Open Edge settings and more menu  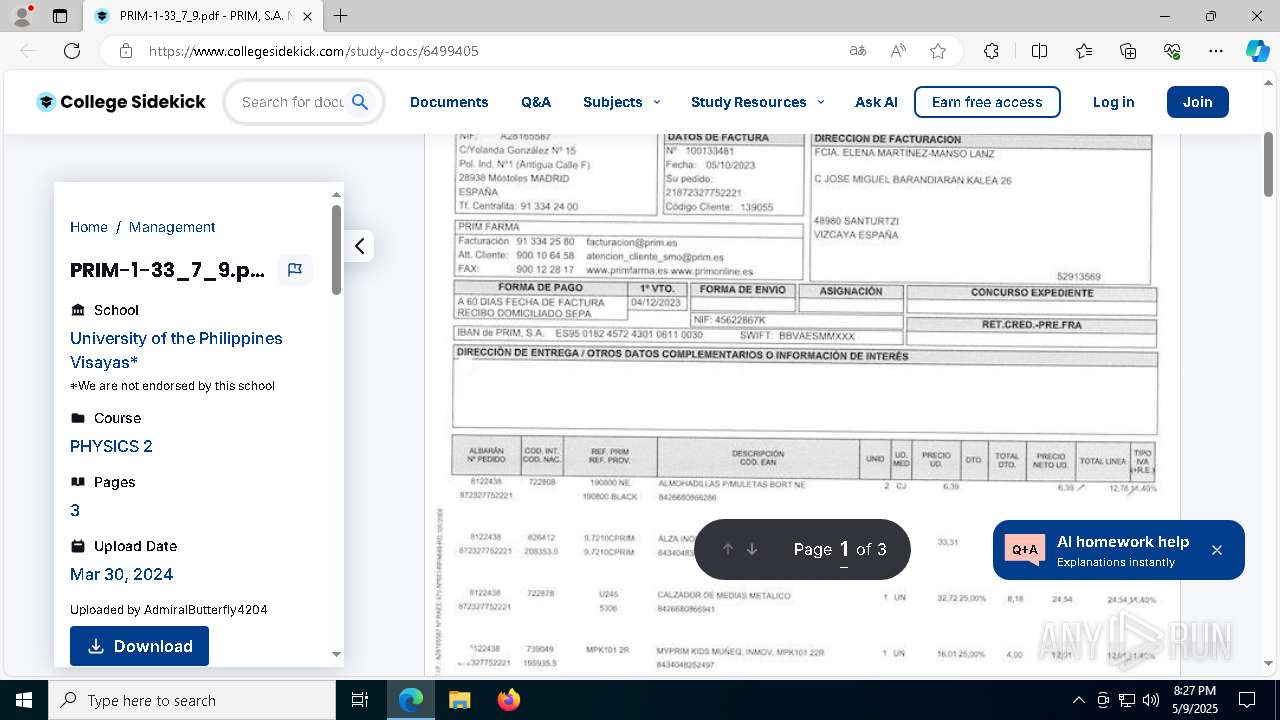pyautogui.click(x=1216, y=51)
